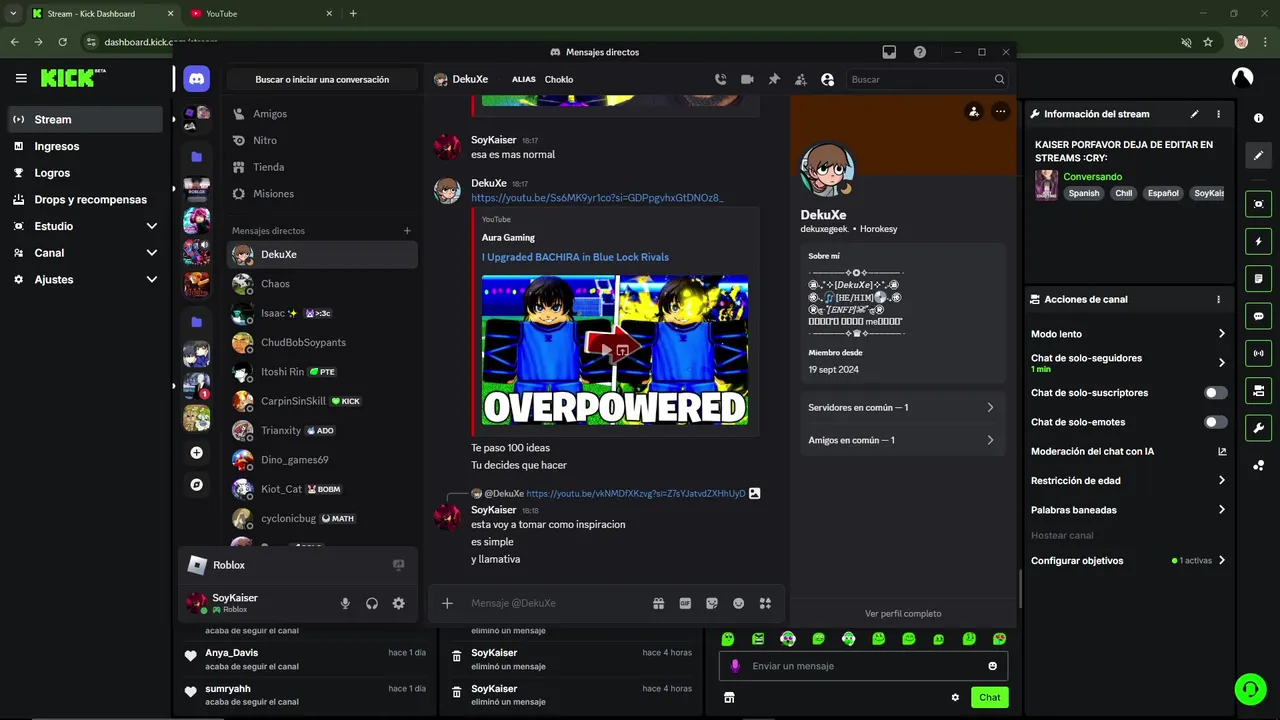Image resolution: width=1280 pixels, height=720 pixels.
Task: Open I Upgraded BACHIRA video title link
Action: pos(575,257)
